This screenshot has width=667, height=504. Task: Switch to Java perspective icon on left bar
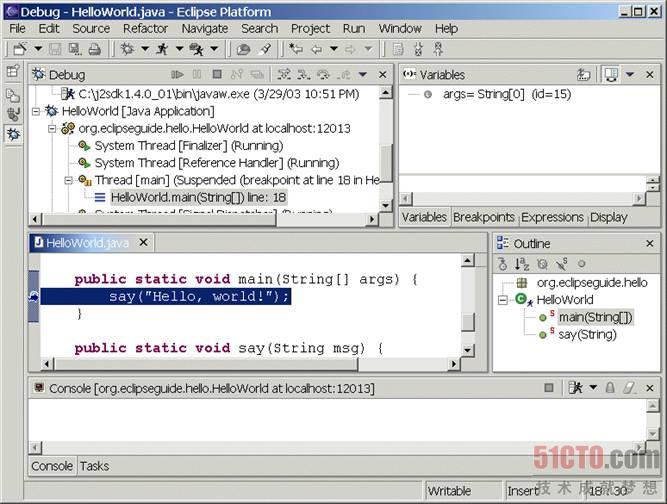[x=13, y=114]
